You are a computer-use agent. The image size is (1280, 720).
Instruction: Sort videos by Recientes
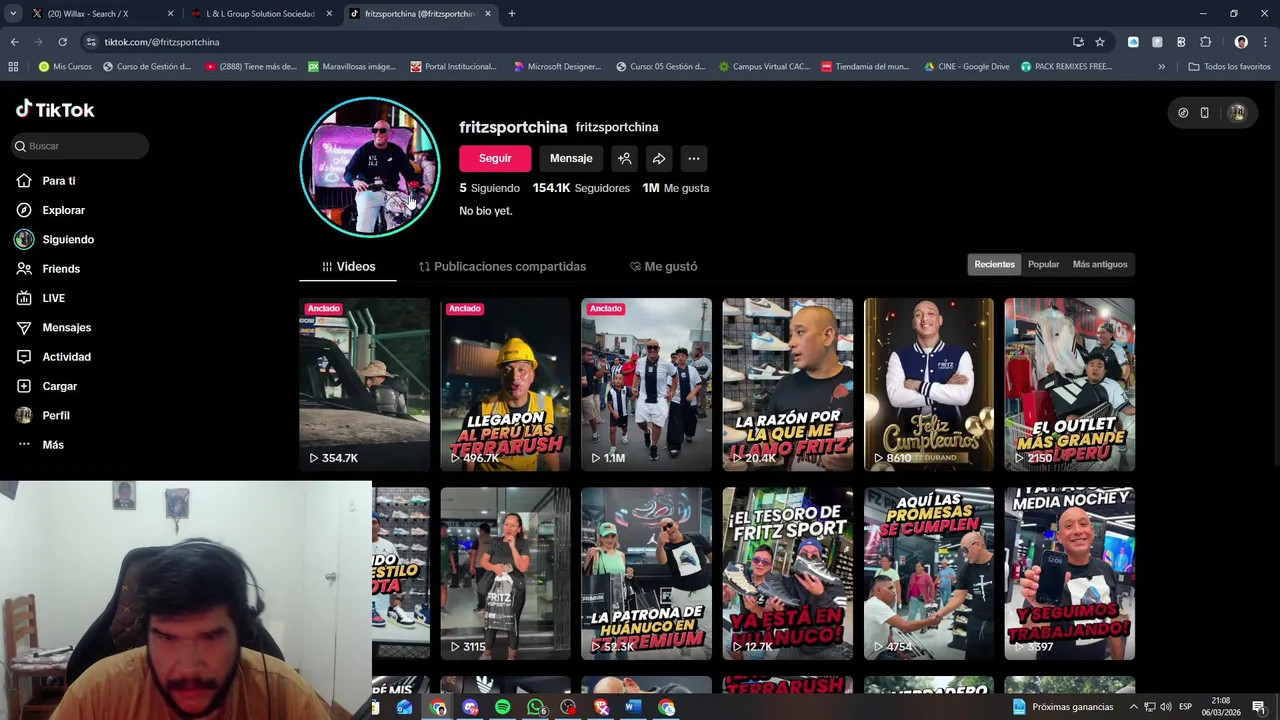pos(995,264)
